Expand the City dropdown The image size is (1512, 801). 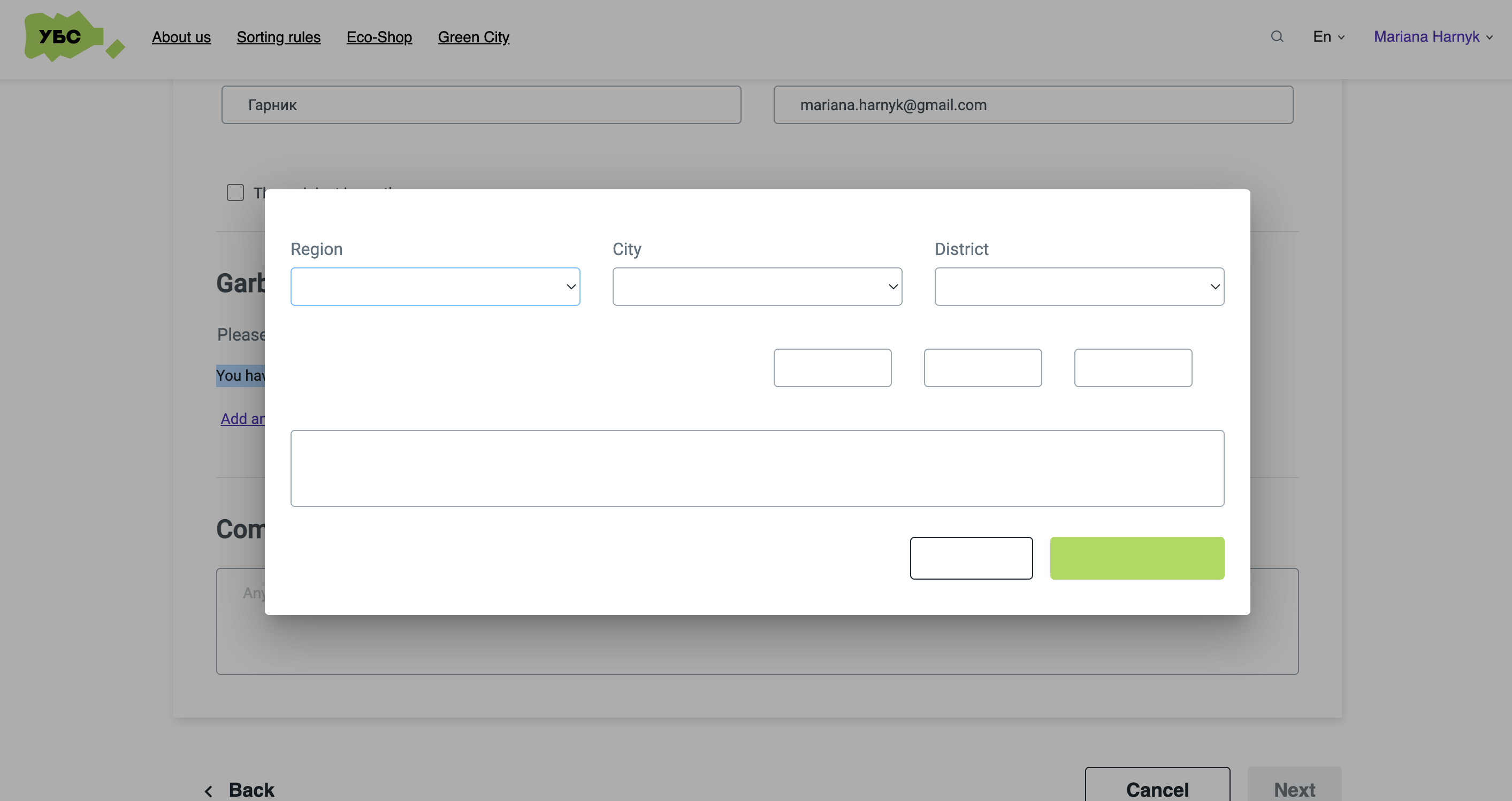pyautogui.click(x=757, y=287)
